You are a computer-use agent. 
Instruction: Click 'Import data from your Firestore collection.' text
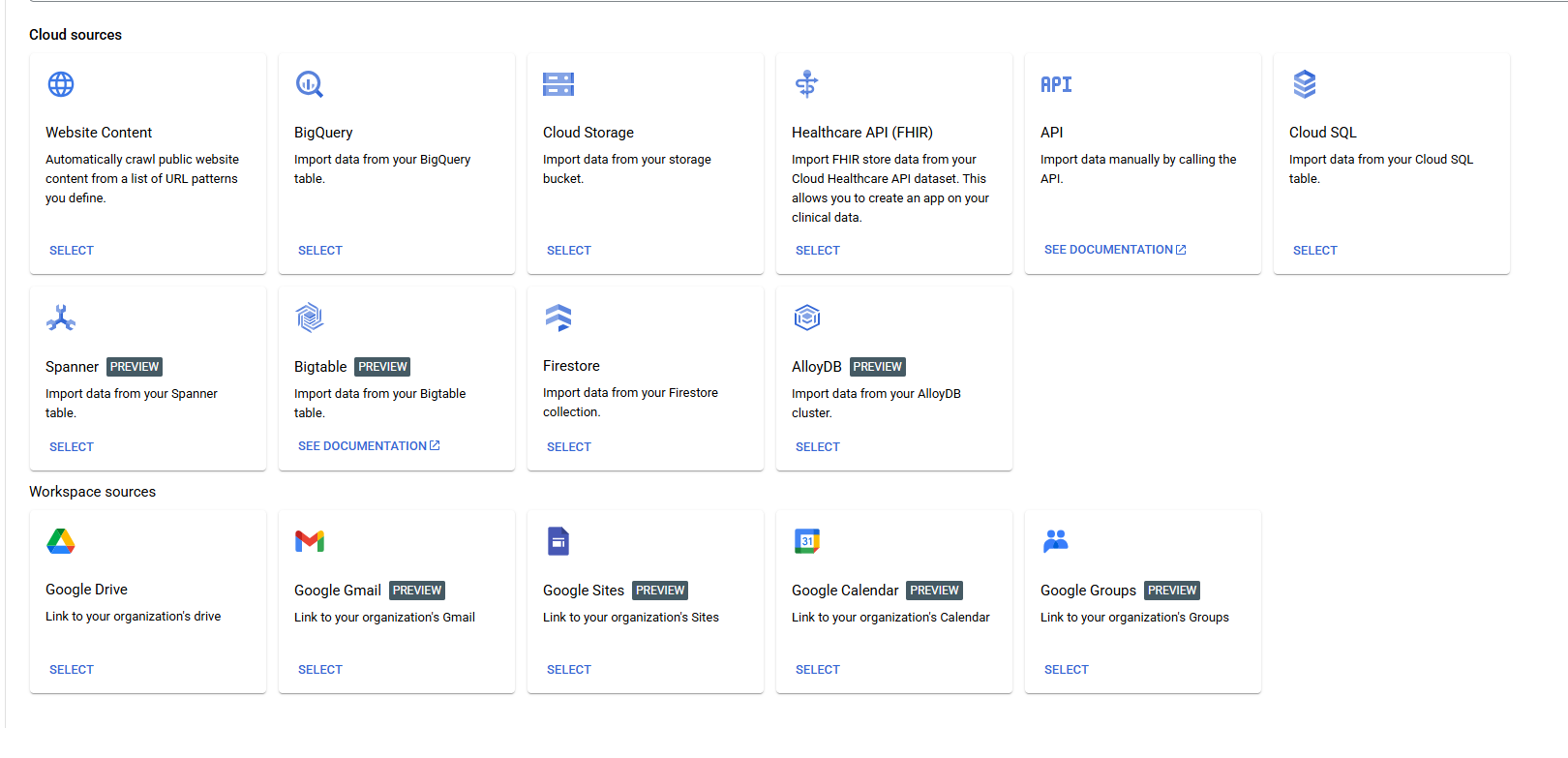coord(630,403)
